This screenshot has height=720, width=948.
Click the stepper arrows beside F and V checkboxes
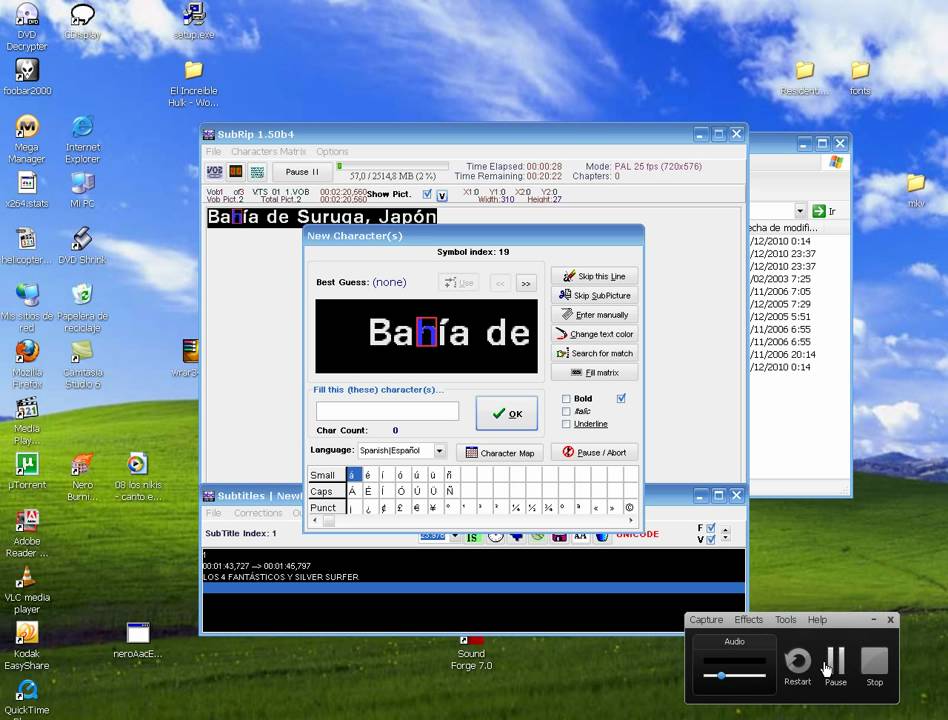(726, 533)
